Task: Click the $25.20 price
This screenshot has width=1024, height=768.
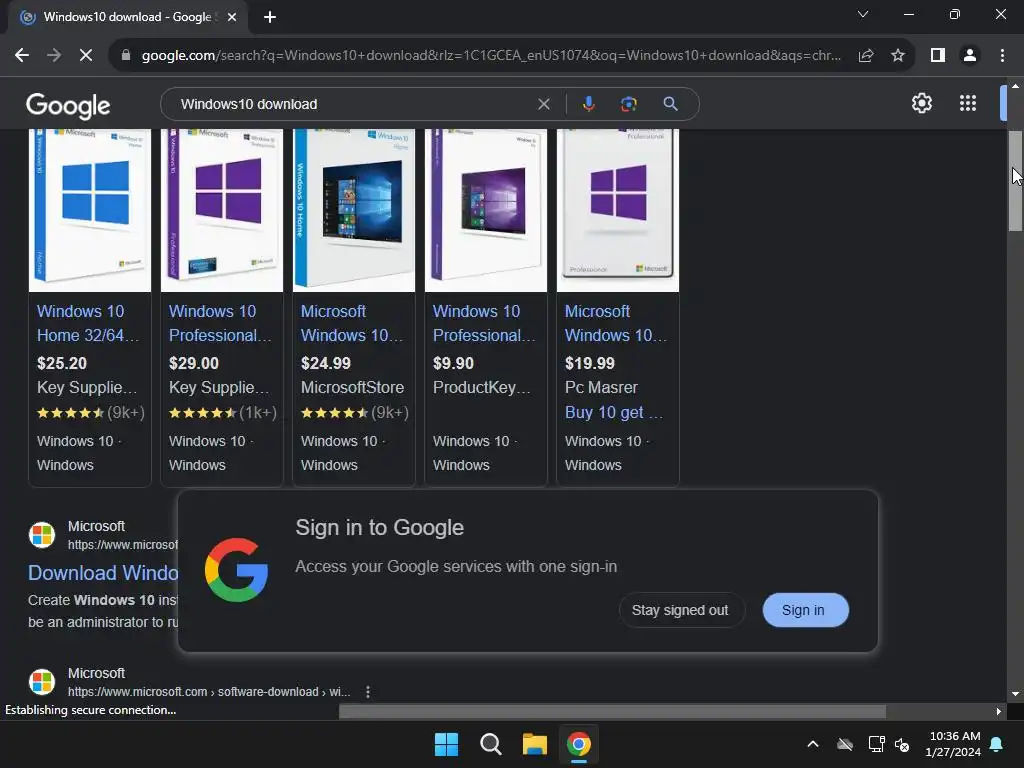Action: tap(62, 363)
